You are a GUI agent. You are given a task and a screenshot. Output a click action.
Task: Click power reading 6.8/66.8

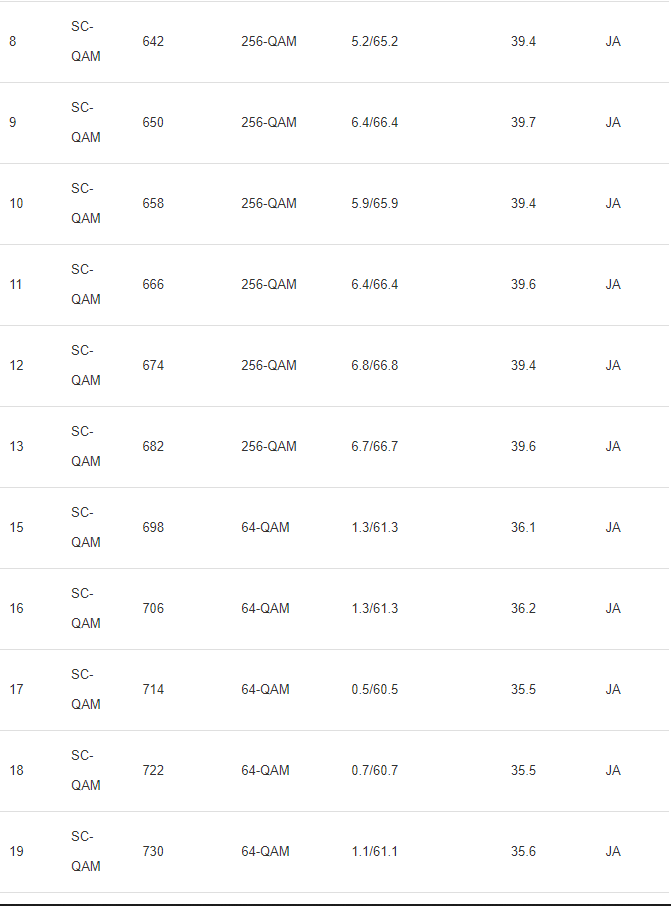[374, 366]
